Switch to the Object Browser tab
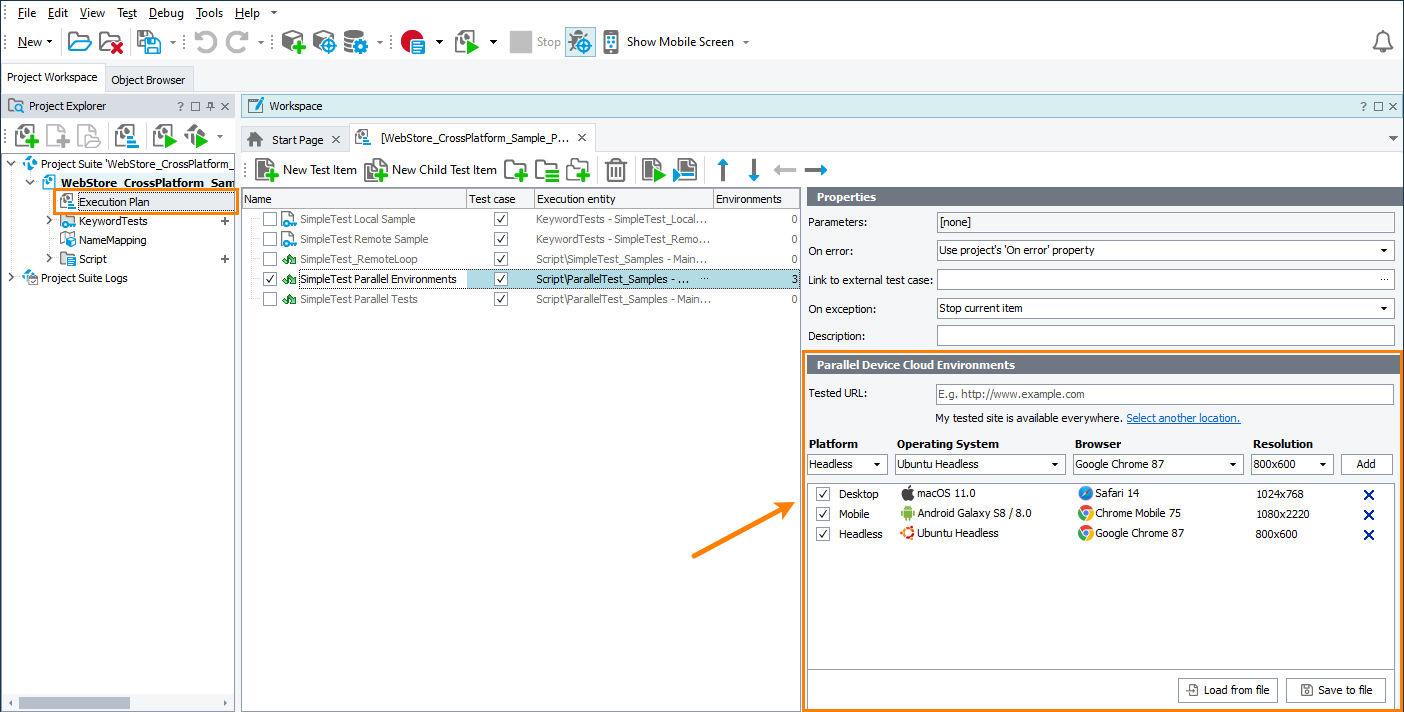 click(149, 78)
